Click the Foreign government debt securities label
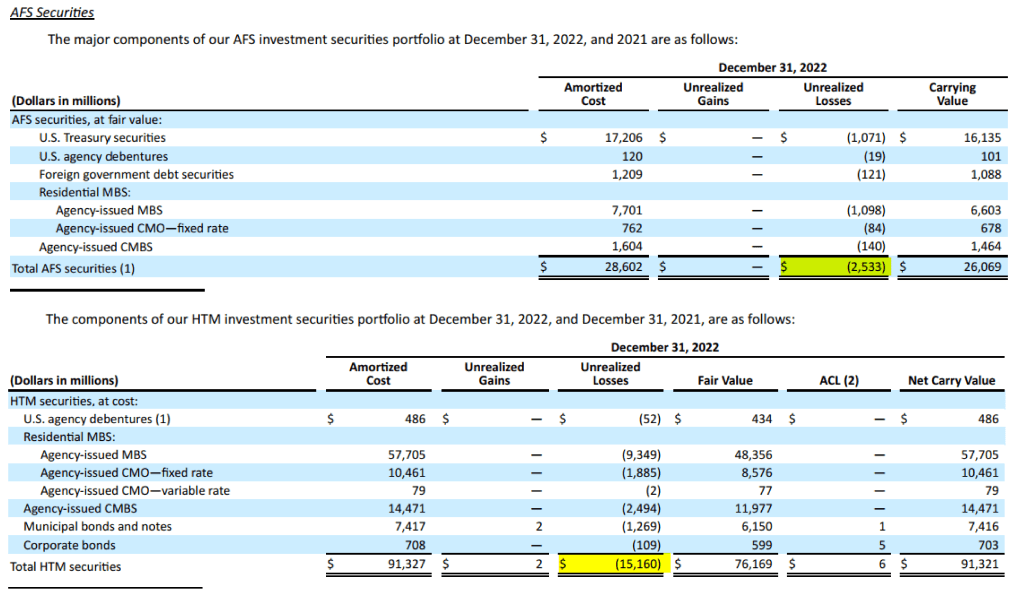The width and height of the screenshot is (1023, 596). click(x=136, y=174)
